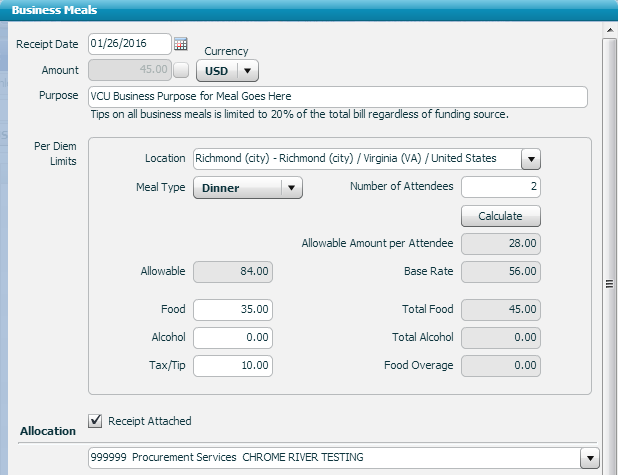
Task: Click the Total Food value 45.00
Action: pyautogui.click(x=501, y=310)
